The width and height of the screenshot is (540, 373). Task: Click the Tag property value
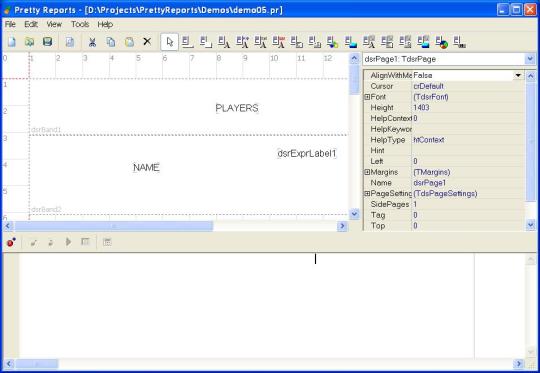pyautogui.click(x=468, y=215)
